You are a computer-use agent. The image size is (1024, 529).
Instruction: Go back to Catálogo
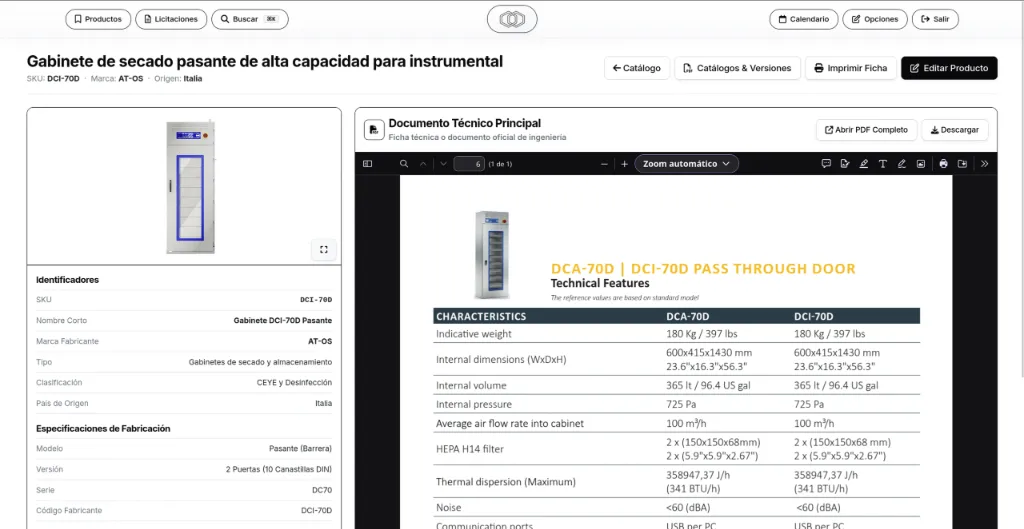(637, 68)
